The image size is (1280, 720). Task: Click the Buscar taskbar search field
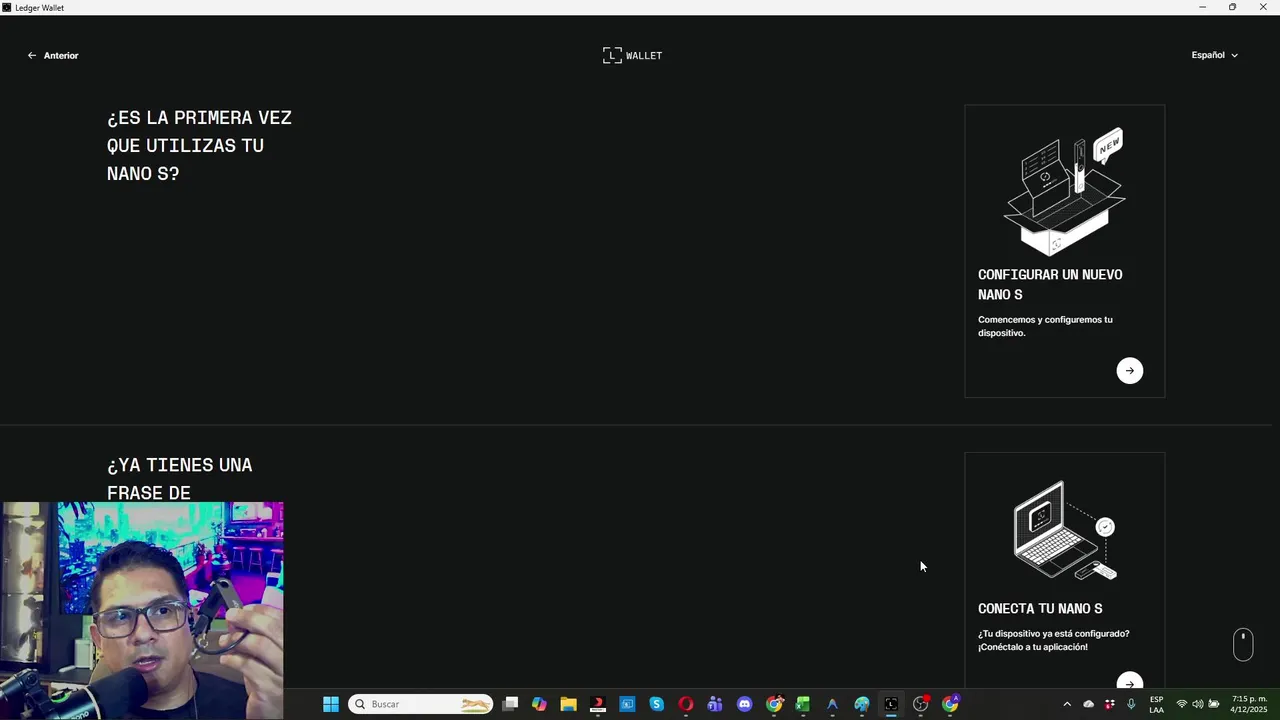[420, 704]
